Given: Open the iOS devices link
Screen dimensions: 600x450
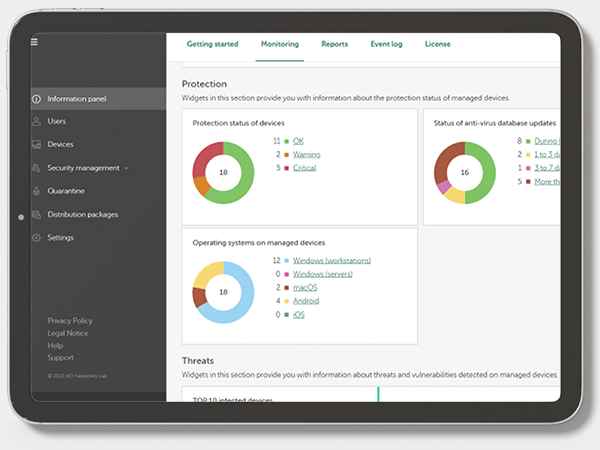Looking at the screenshot, I should 298,315.
